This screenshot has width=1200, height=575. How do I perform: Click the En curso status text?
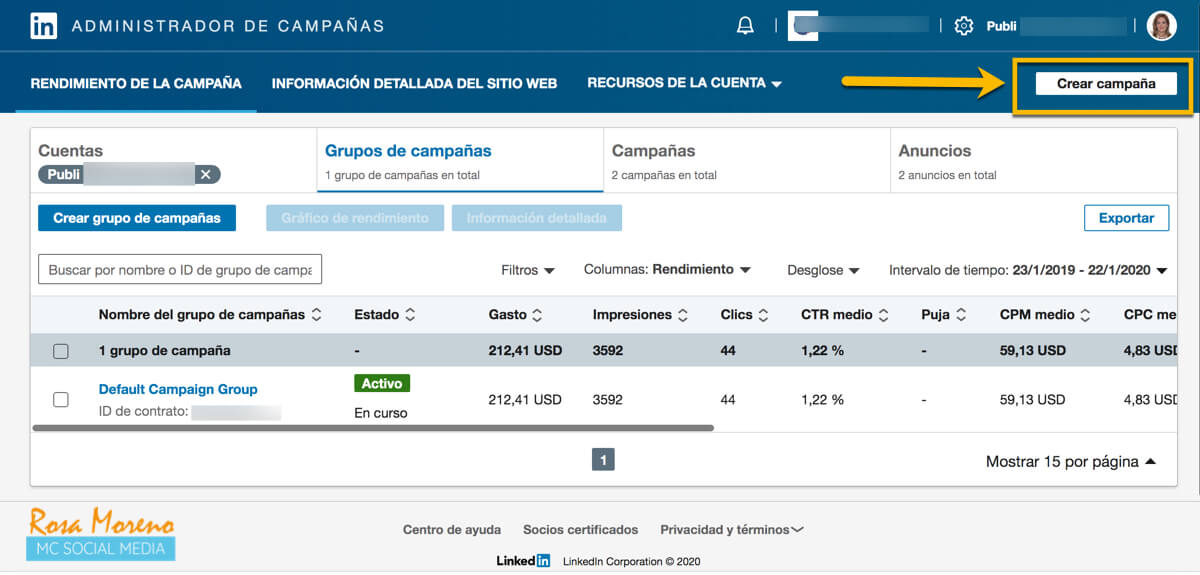click(381, 413)
